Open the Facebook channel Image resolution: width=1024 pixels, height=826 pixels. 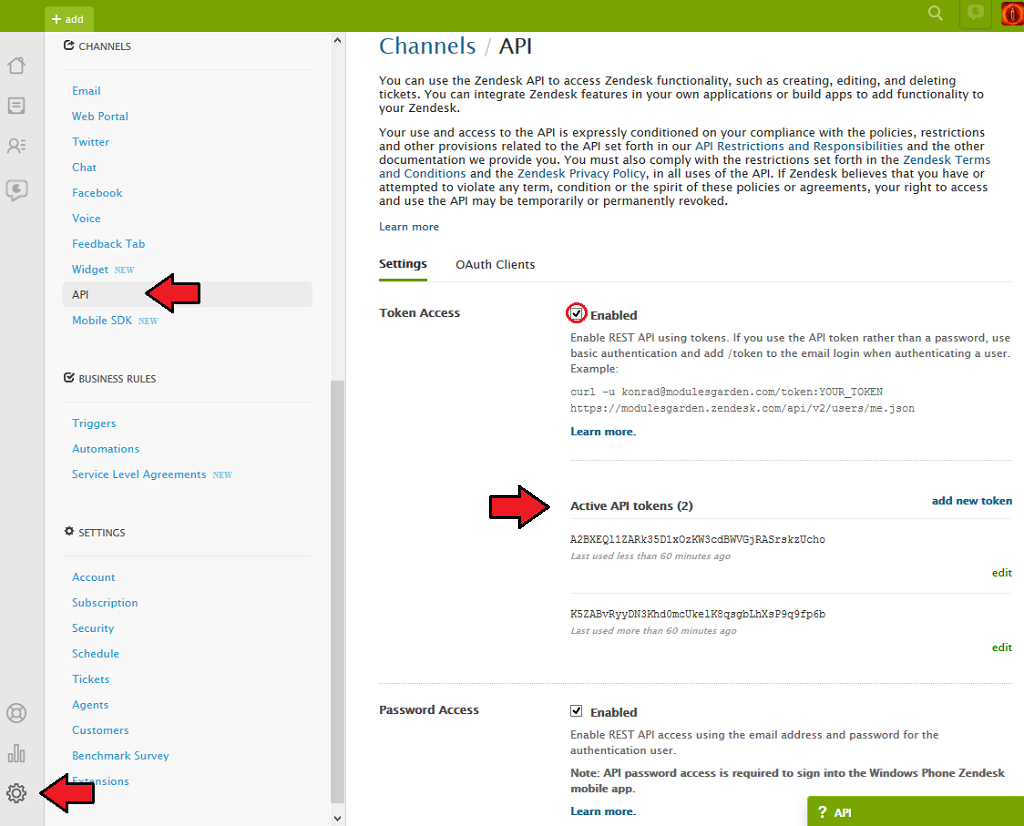97,193
